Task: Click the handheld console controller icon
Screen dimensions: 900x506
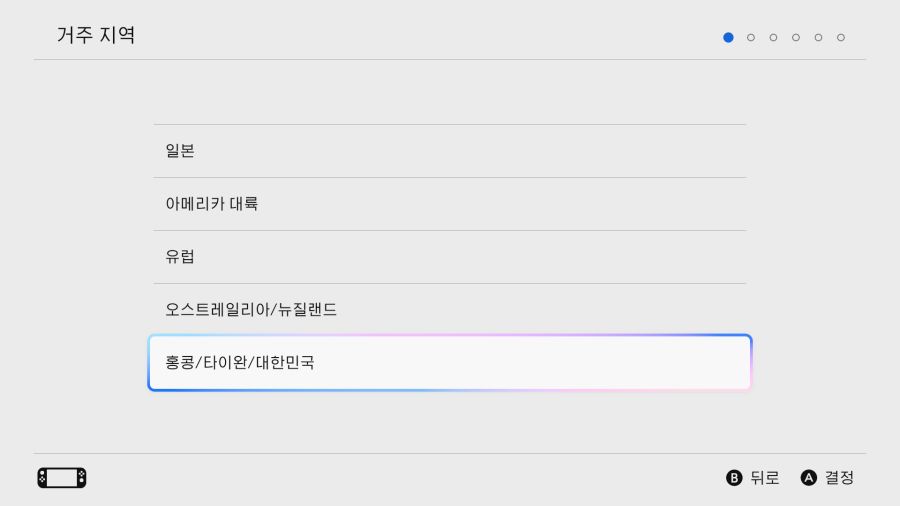Action: click(62, 478)
